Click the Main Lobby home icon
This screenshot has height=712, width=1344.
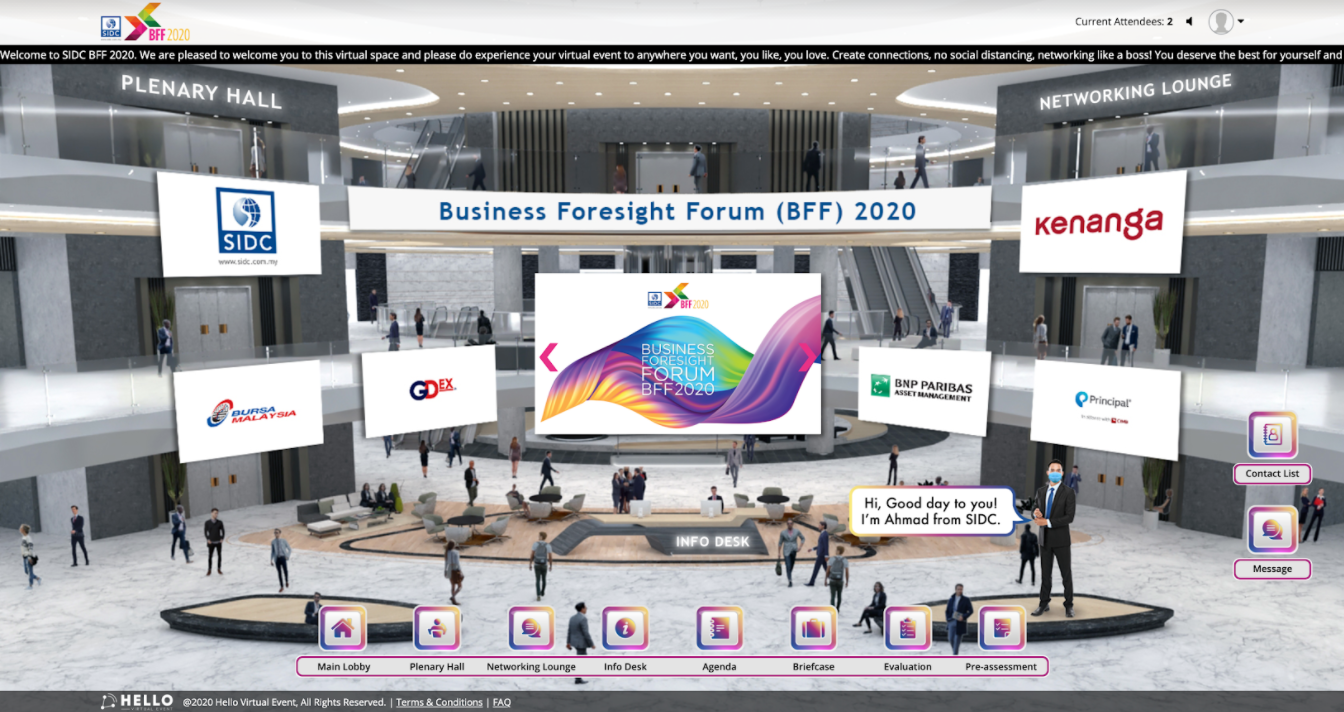pos(342,628)
